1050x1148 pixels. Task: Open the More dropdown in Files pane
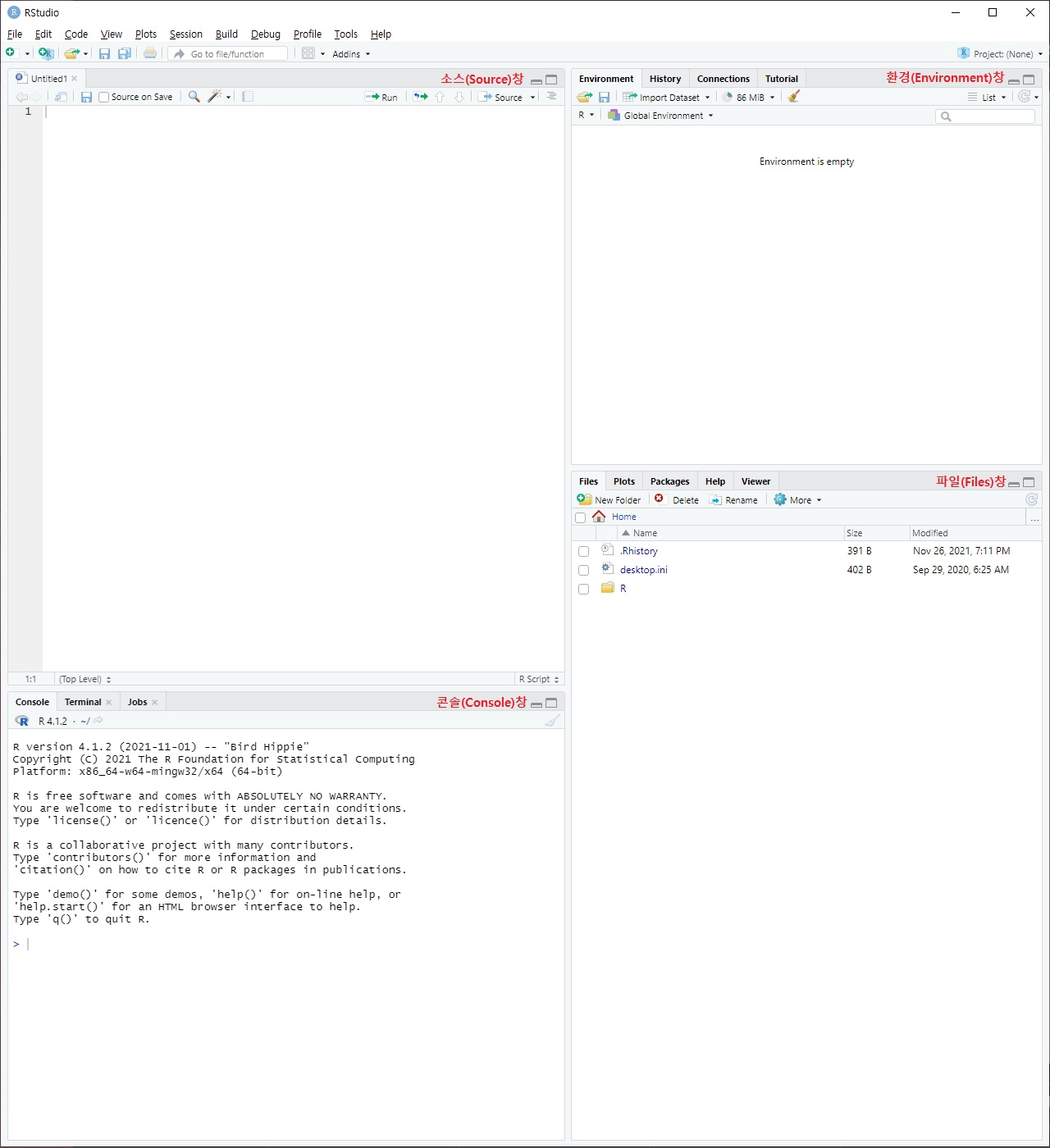tap(797, 499)
